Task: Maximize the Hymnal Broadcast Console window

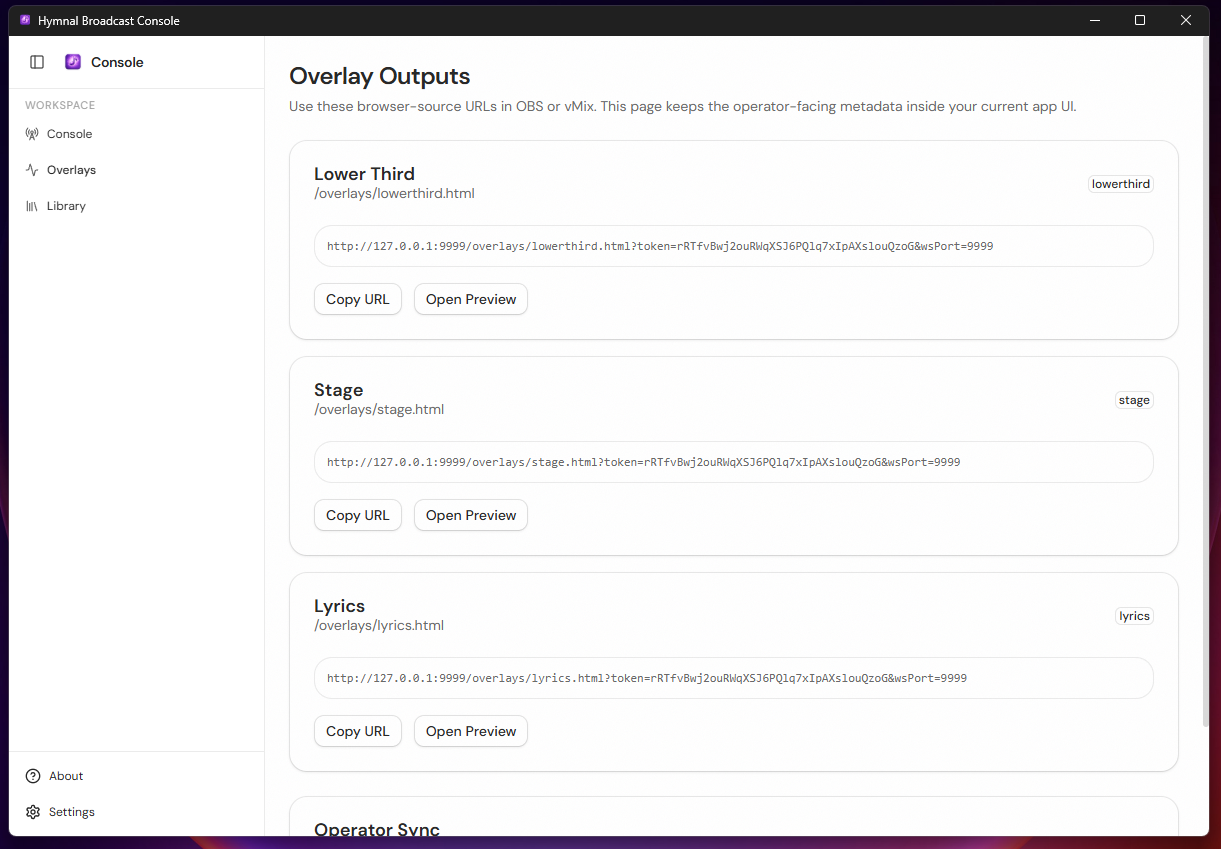Action: 1140,20
